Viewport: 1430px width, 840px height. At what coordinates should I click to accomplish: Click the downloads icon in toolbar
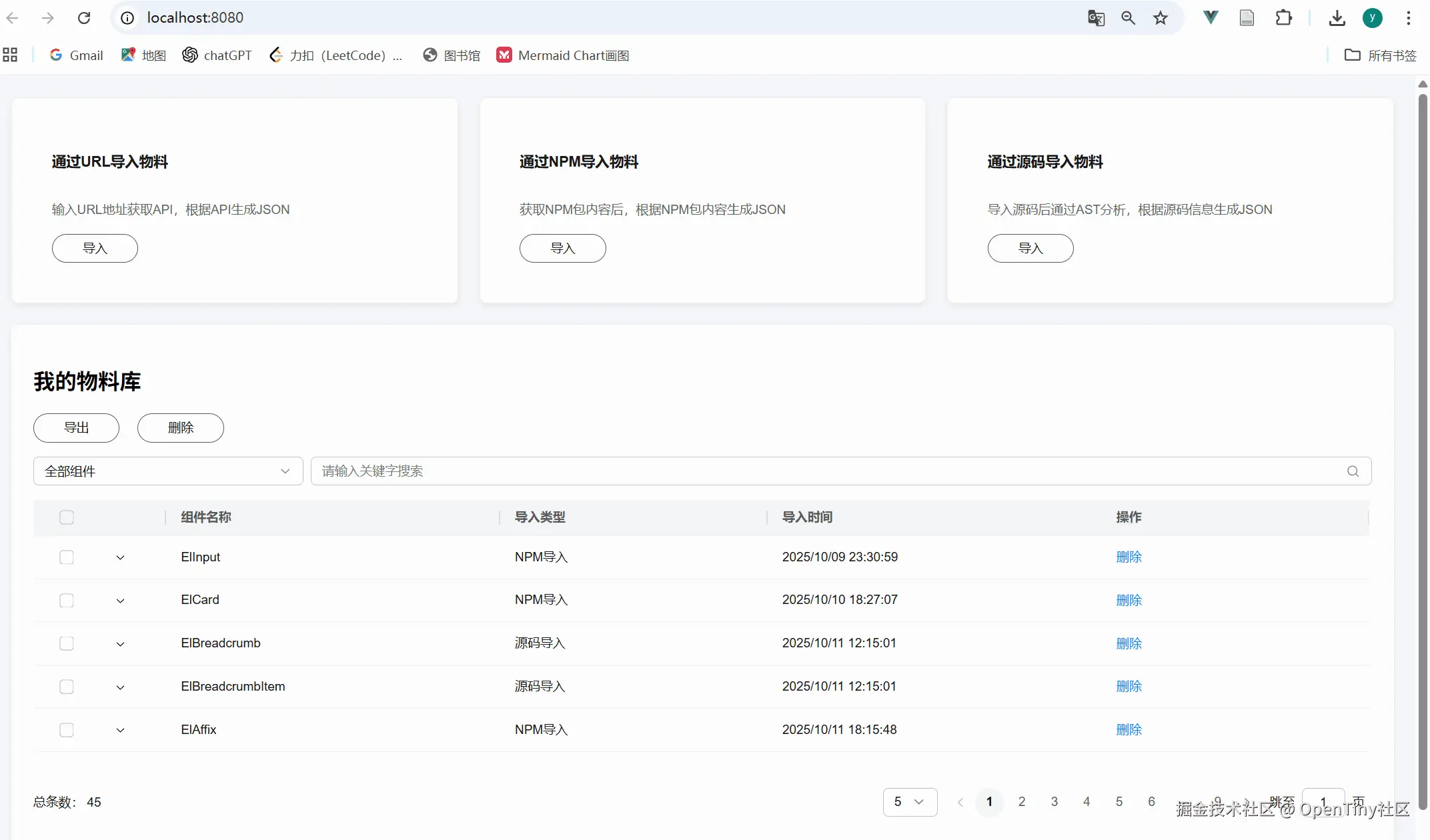coord(1337,18)
